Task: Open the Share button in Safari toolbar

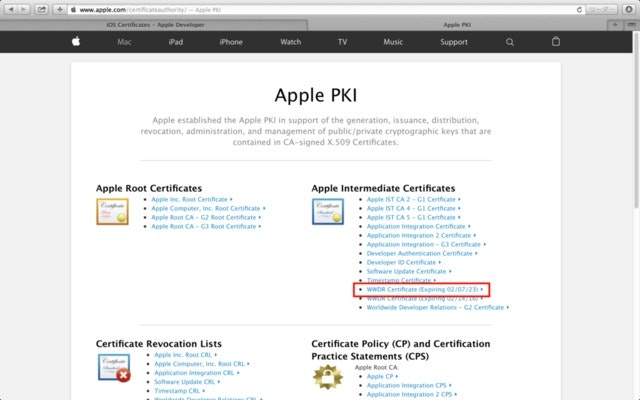Action: coord(42,9)
